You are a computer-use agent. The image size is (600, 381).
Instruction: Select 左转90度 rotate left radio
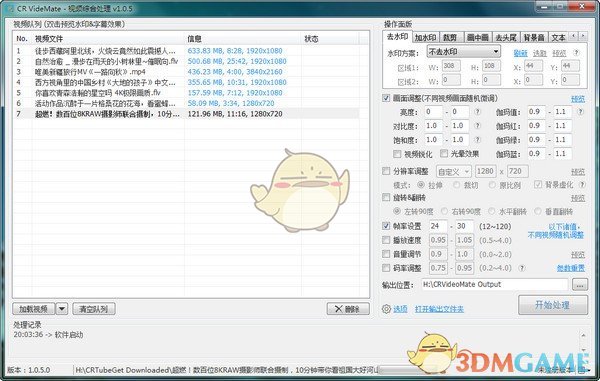click(x=397, y=211)
